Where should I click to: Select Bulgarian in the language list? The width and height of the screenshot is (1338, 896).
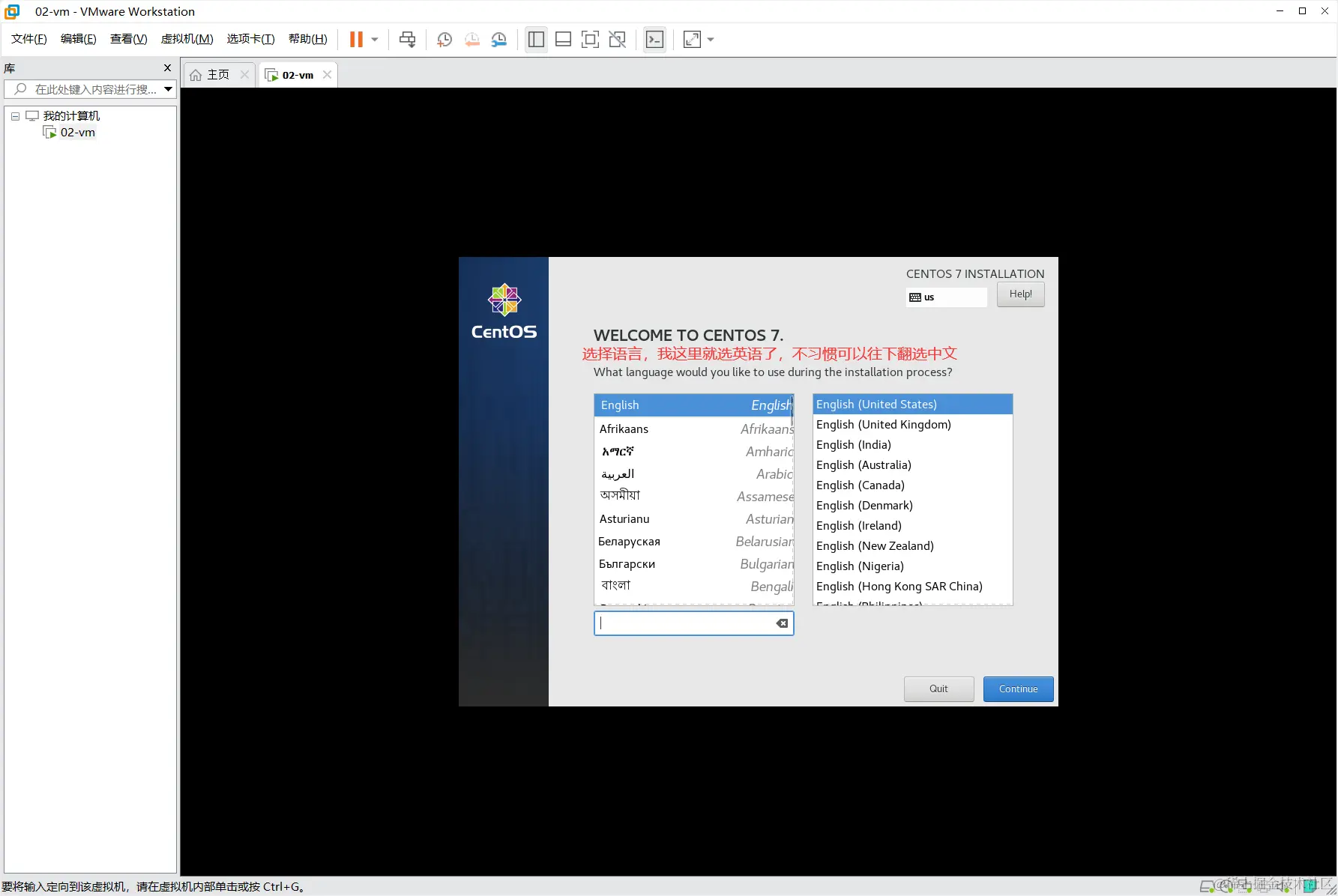[693, 564]
